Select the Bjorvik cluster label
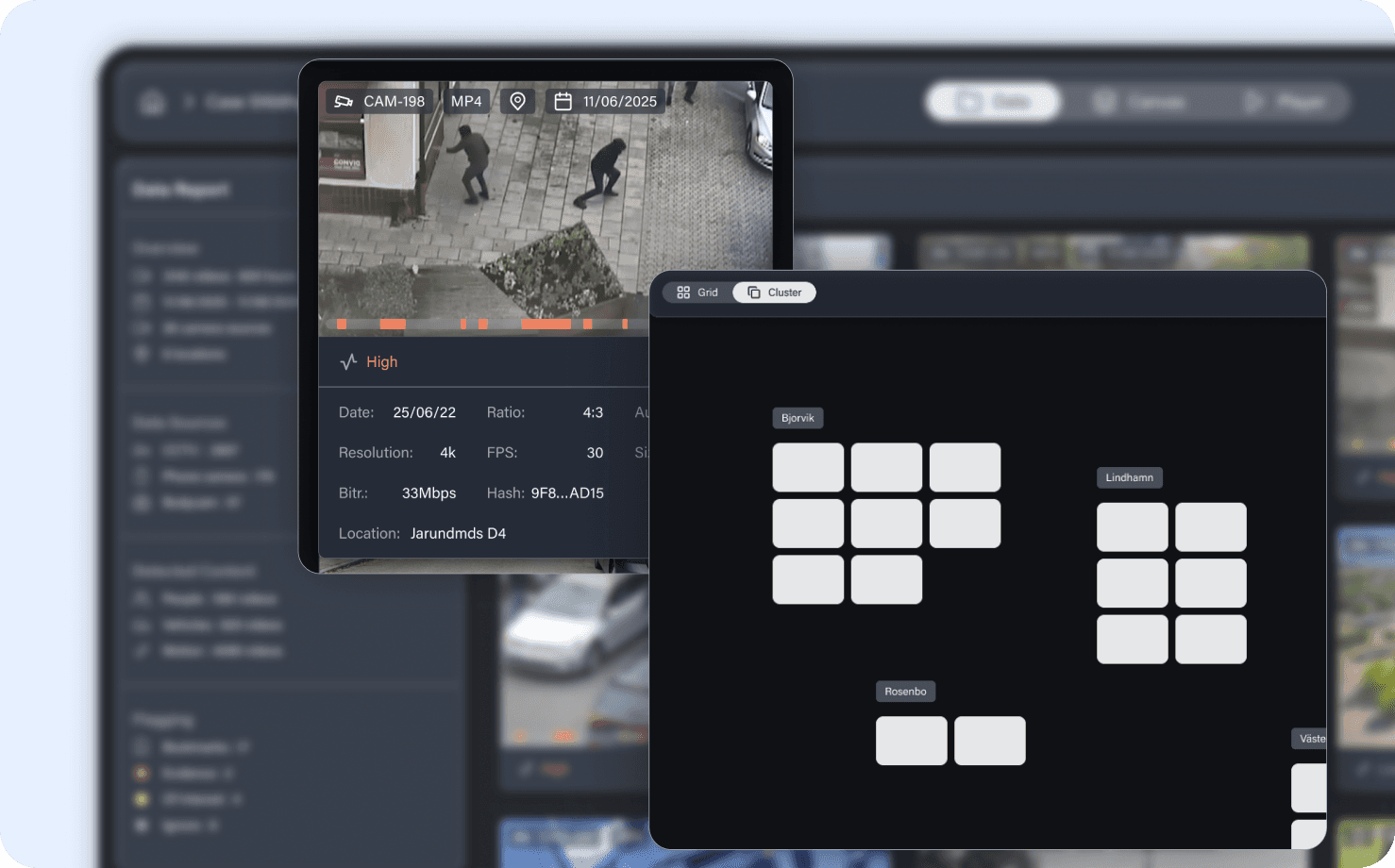This screenshot has height=868, width=1395. click(798, 418)
